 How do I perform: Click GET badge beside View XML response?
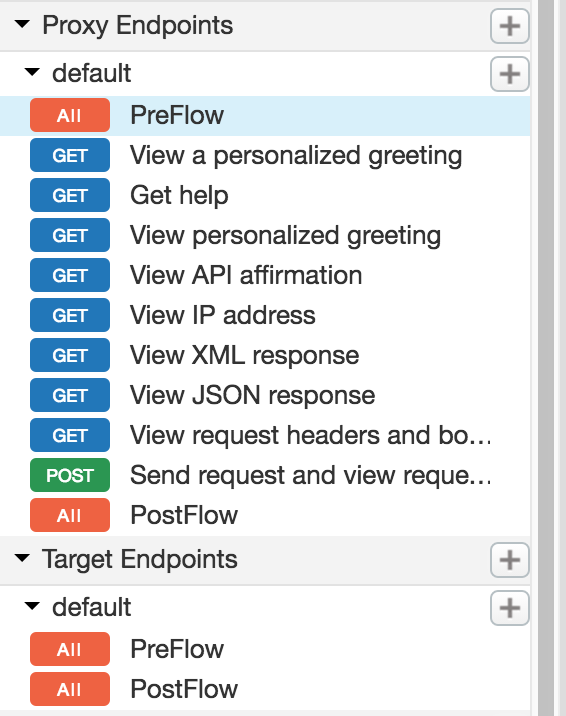click(x=70, y=355)
